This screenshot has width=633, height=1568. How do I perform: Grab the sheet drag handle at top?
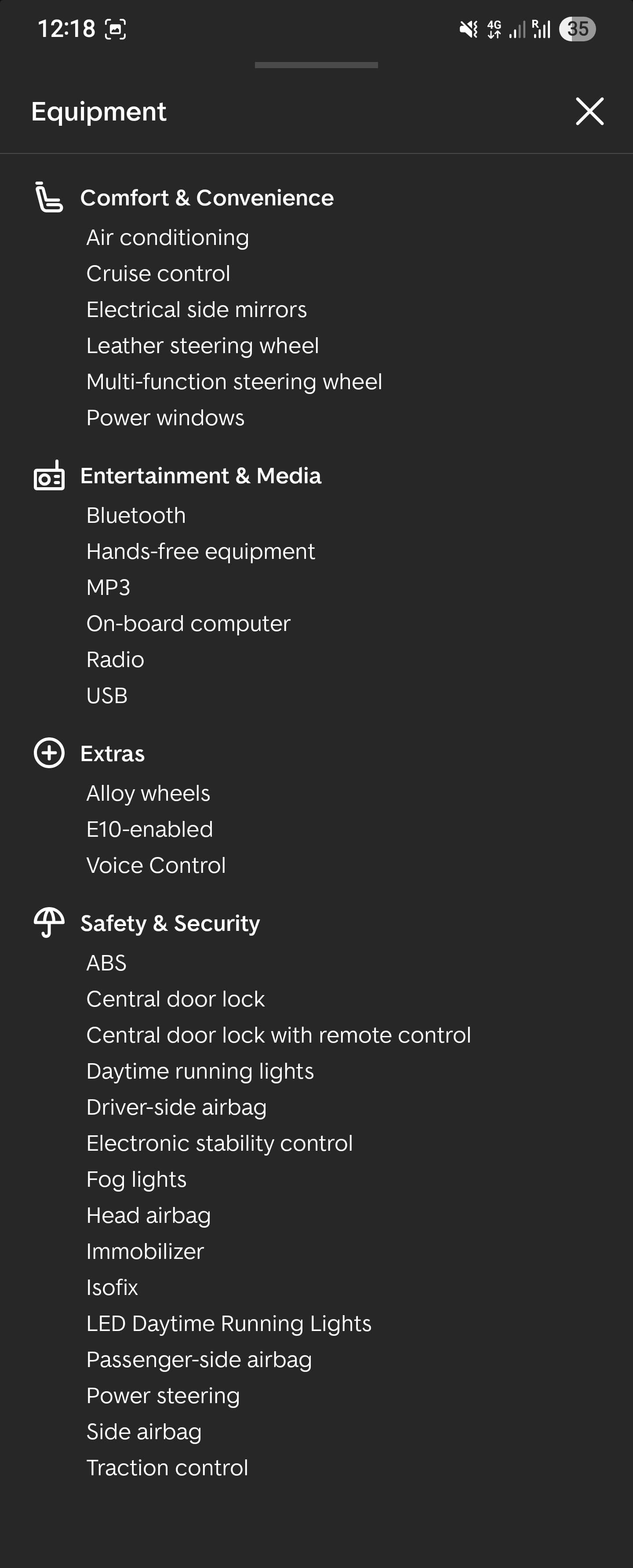pos(316,65)
